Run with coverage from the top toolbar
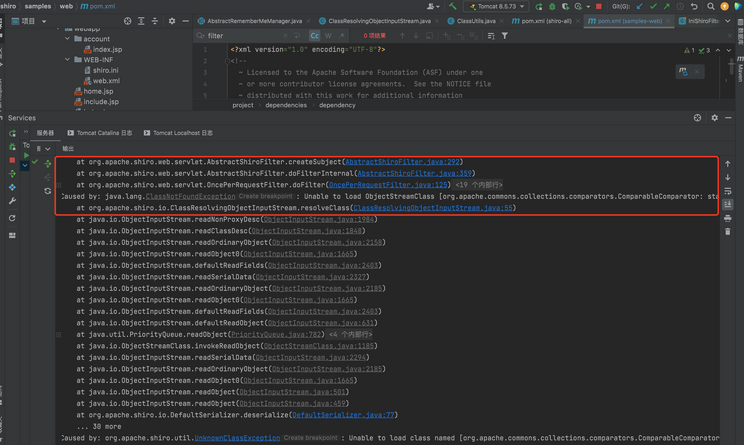The width and height of the screenshot is (744, 445). (565, 6)
